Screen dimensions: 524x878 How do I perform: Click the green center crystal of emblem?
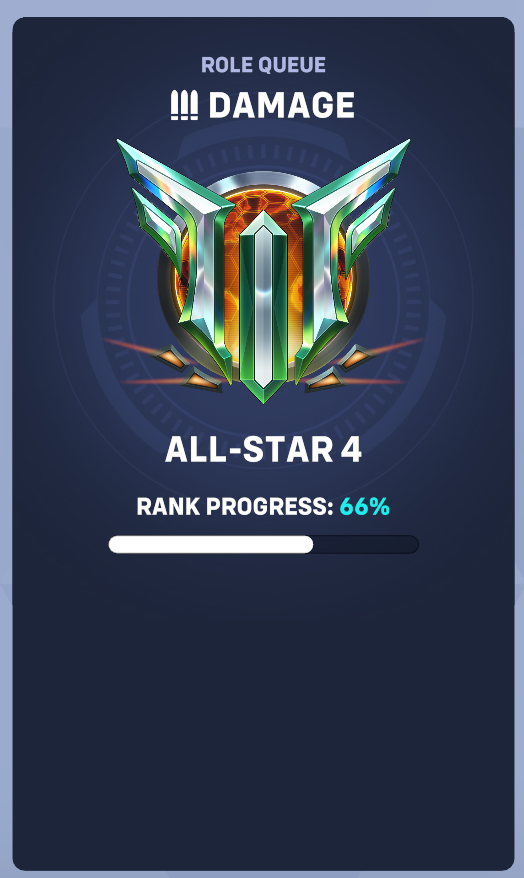coord(263,305)
